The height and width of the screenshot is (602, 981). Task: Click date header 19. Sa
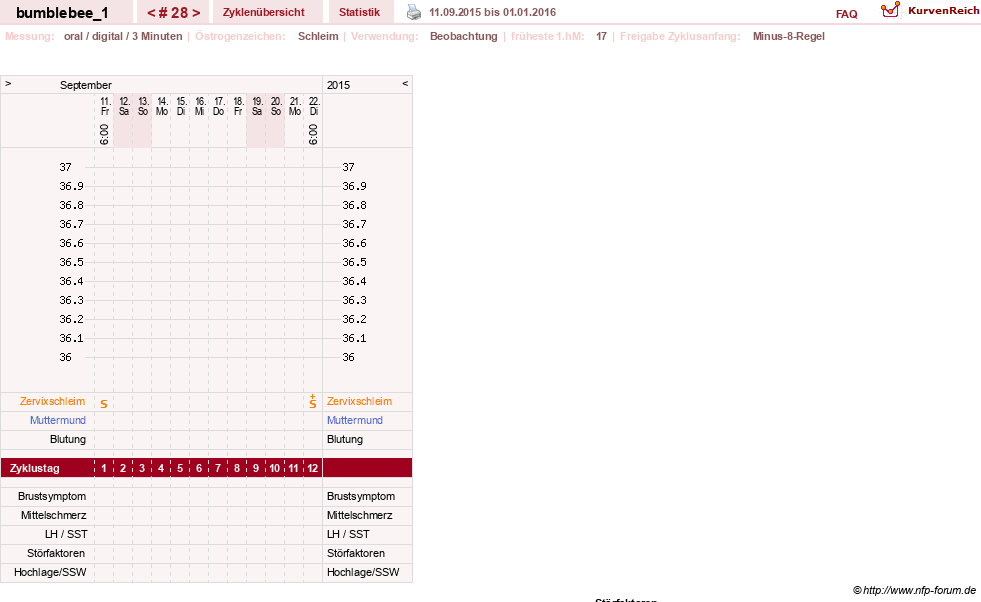[257, 106]
